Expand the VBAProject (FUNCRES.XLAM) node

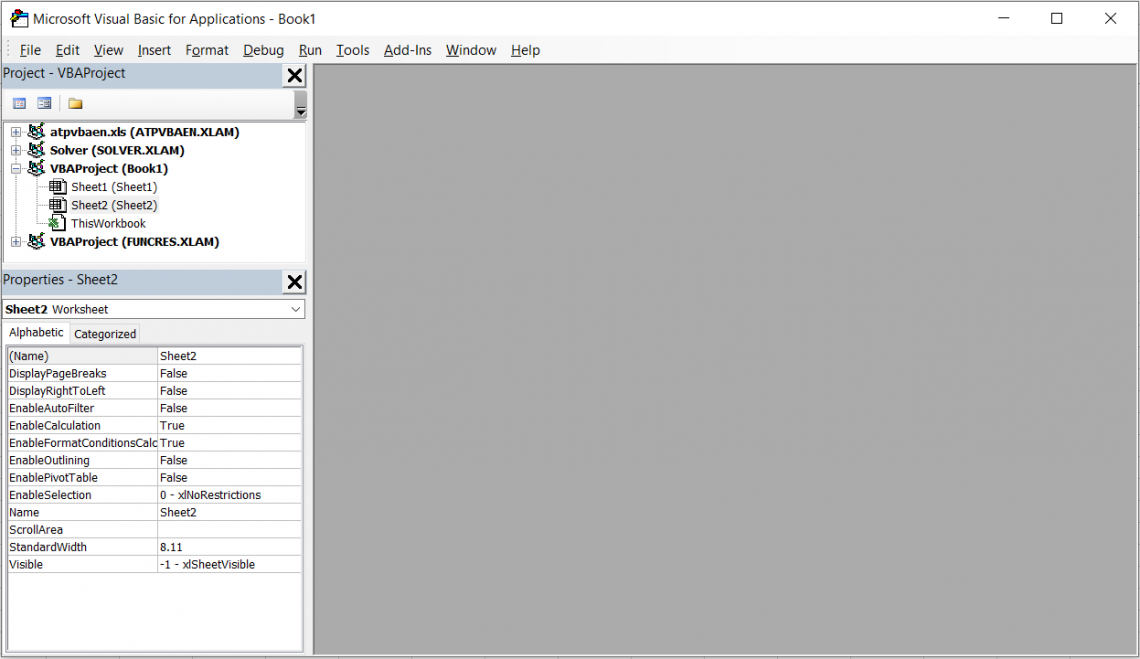(x=16, y=242)
